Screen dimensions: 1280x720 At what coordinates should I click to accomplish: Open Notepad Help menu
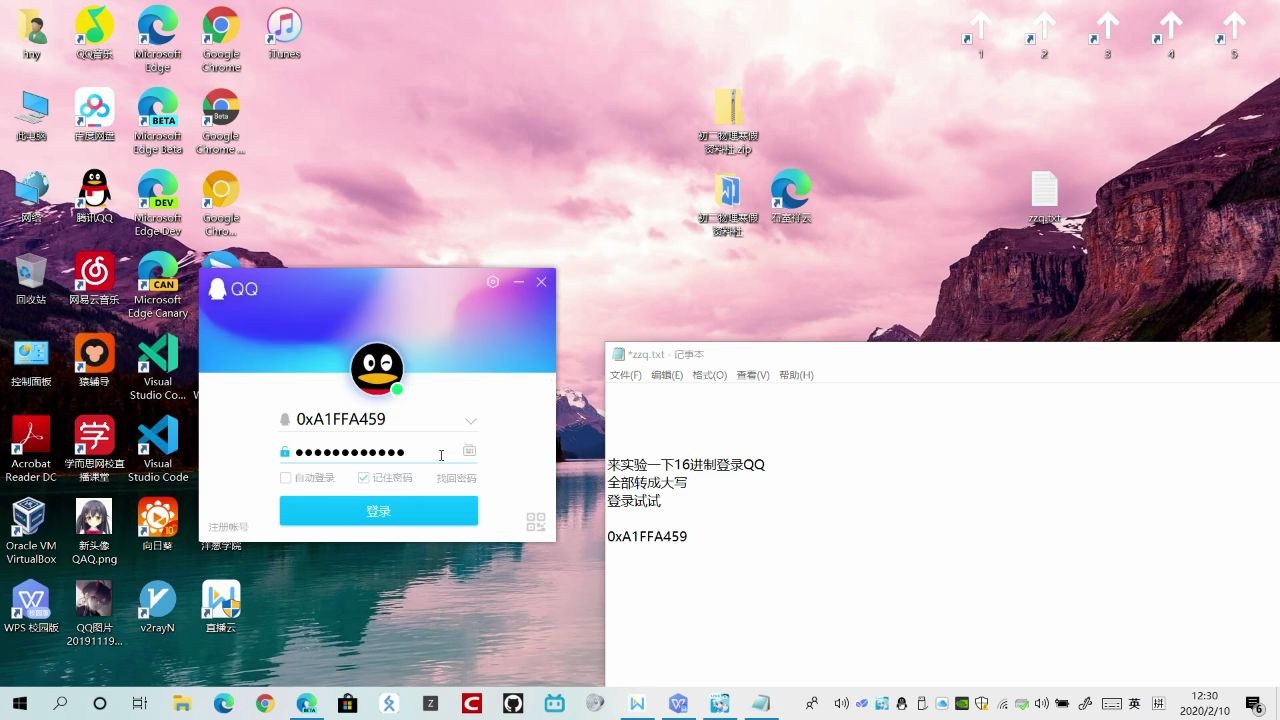coord(796,375)
